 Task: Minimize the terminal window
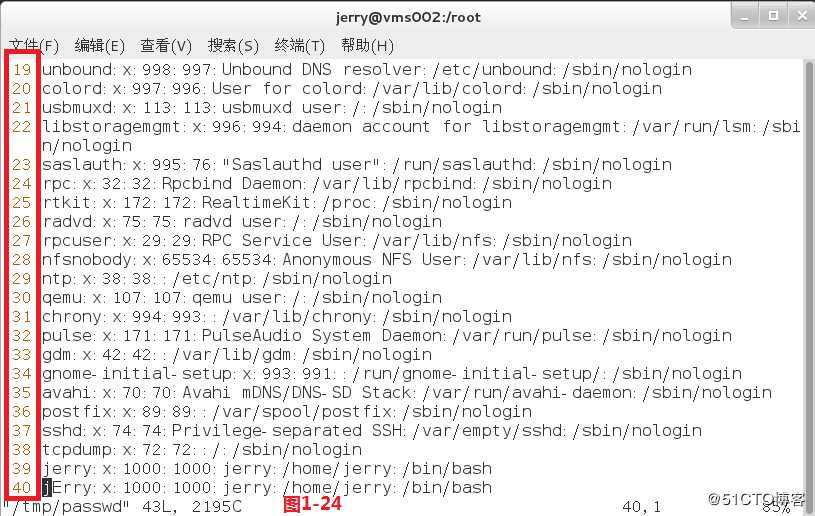point(745,16)
